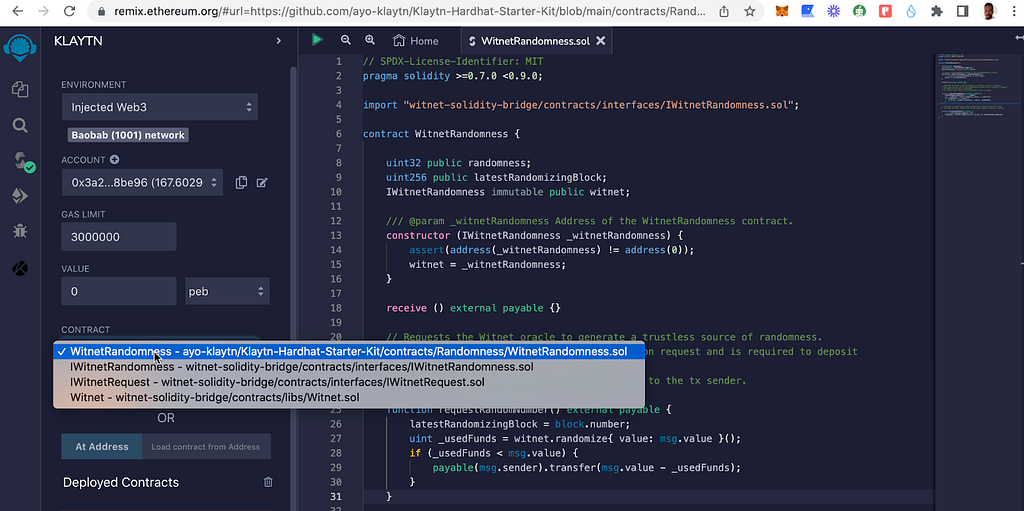Image resolution: width=1024 pixels, height=511 pixels.
Task: Open the Debugger bug icon
Action: [x=20, y=231]
